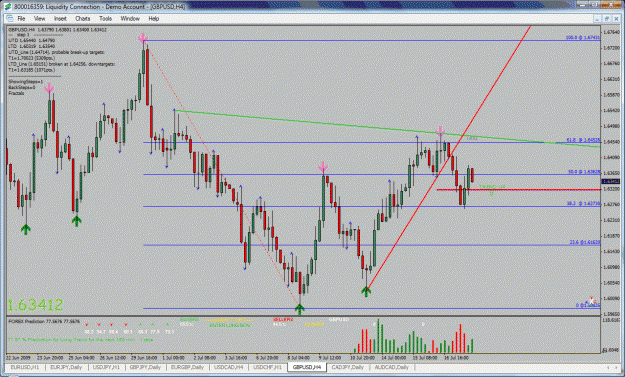Viewport: 625px width, 377px height.
Task: Open the Help menu
Action: (153, 18)
